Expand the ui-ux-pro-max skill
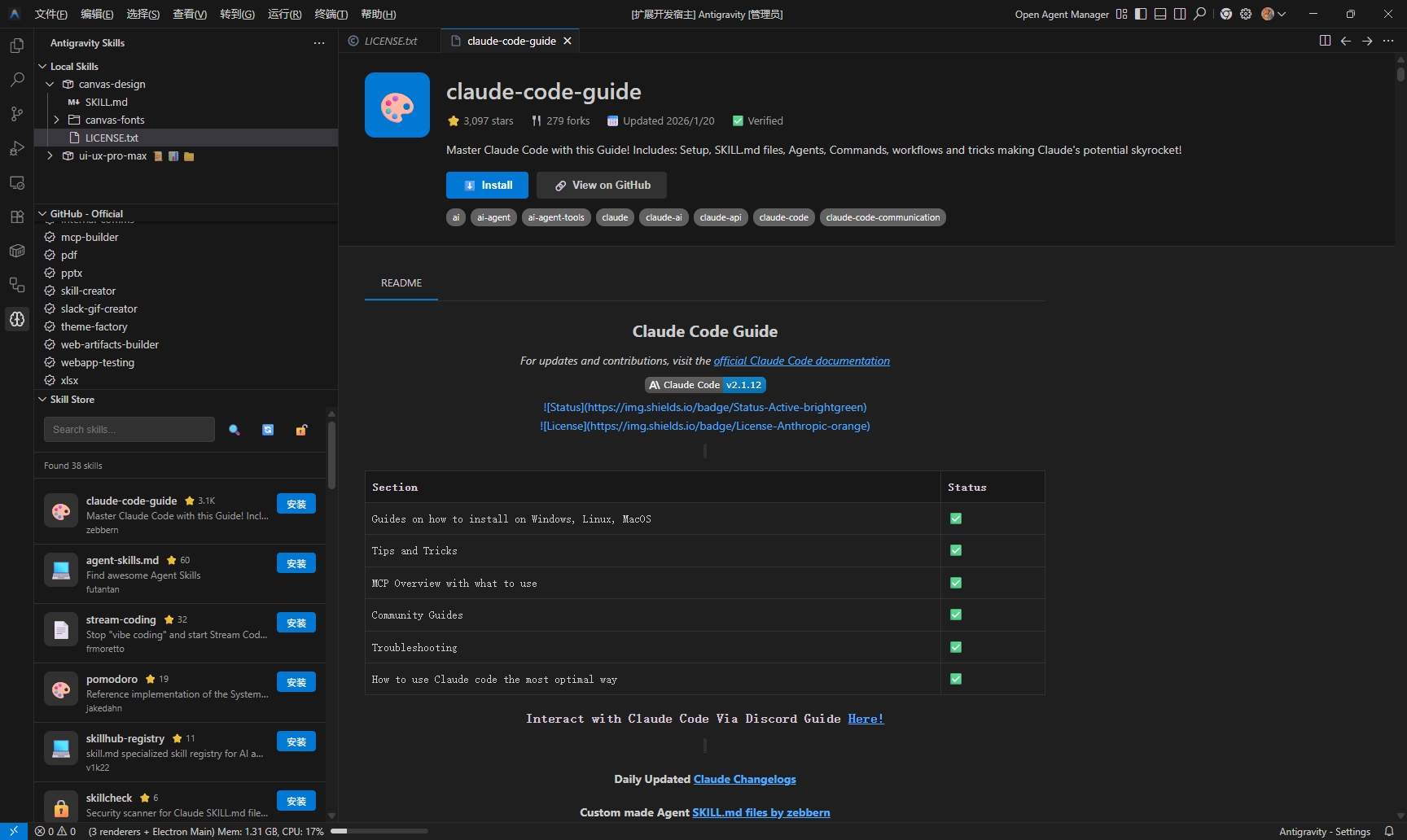This screenshot has height=840, width=1407. point(50,155)
